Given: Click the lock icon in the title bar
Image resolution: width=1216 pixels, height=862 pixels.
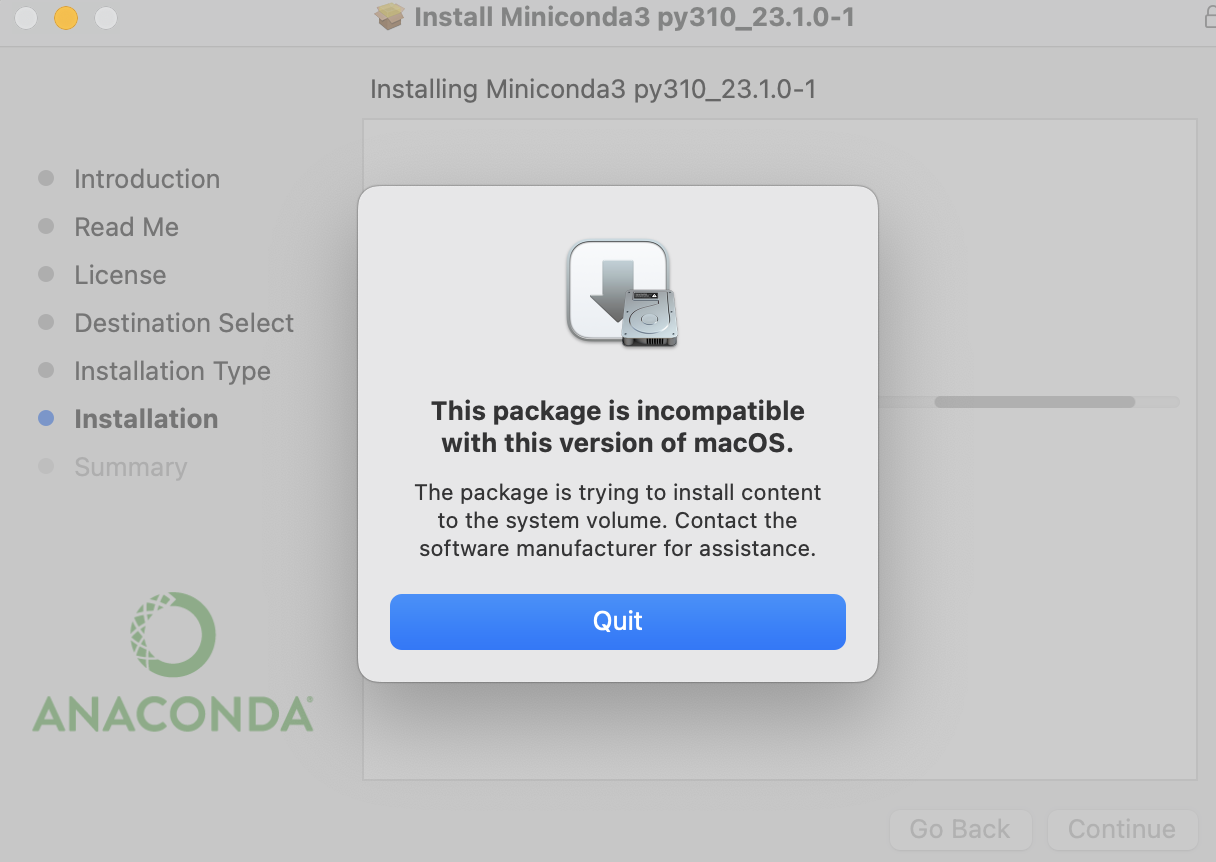Looking at the screenshot, I should (x=1207, y=18).
